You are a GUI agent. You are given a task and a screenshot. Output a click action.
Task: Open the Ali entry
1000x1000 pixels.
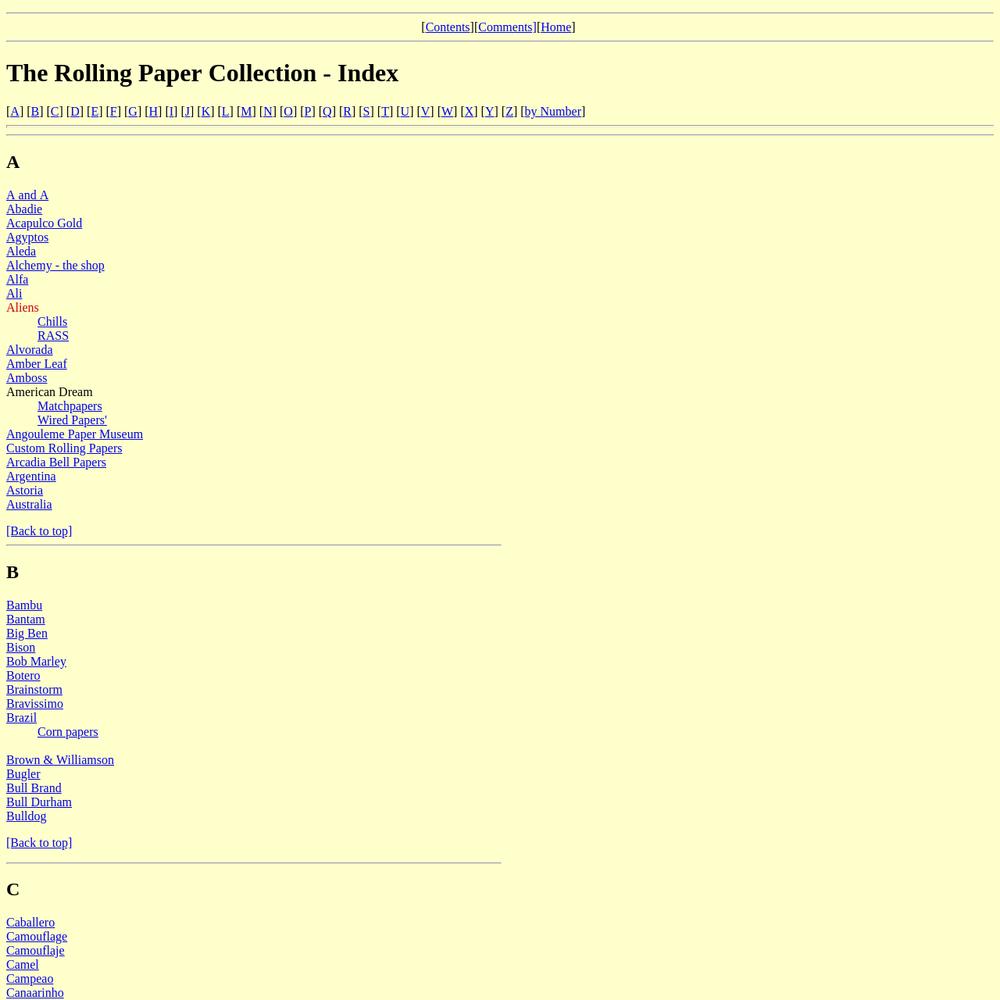coord(14,293)
